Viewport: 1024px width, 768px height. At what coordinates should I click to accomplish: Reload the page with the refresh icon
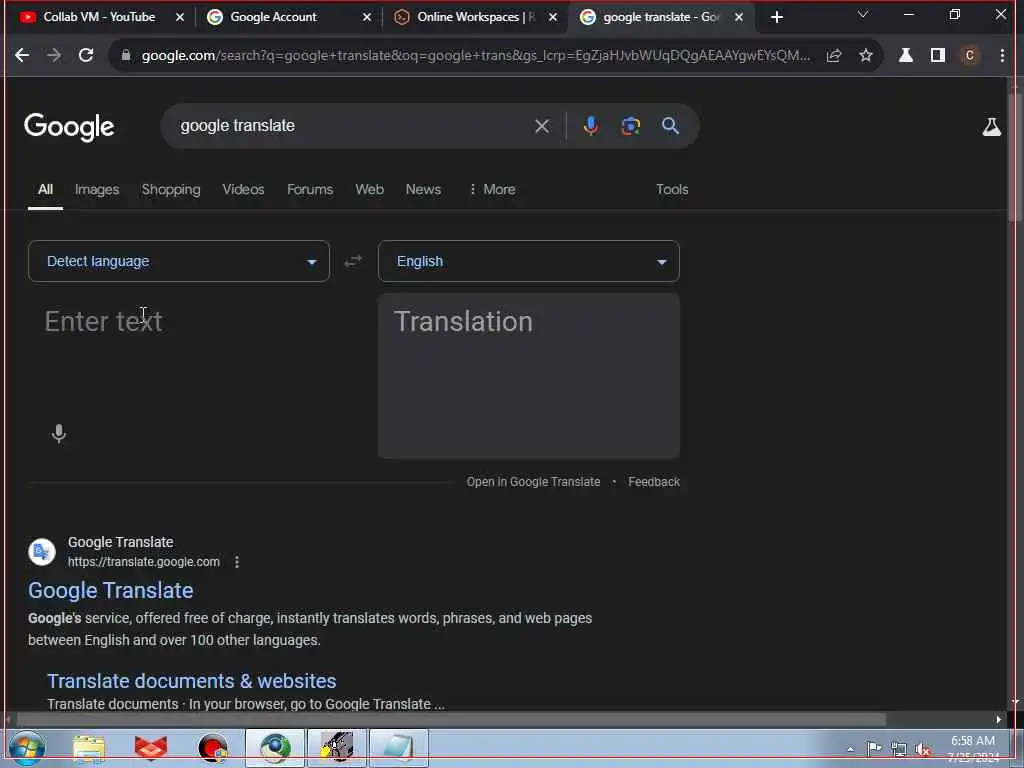(86, 56)
